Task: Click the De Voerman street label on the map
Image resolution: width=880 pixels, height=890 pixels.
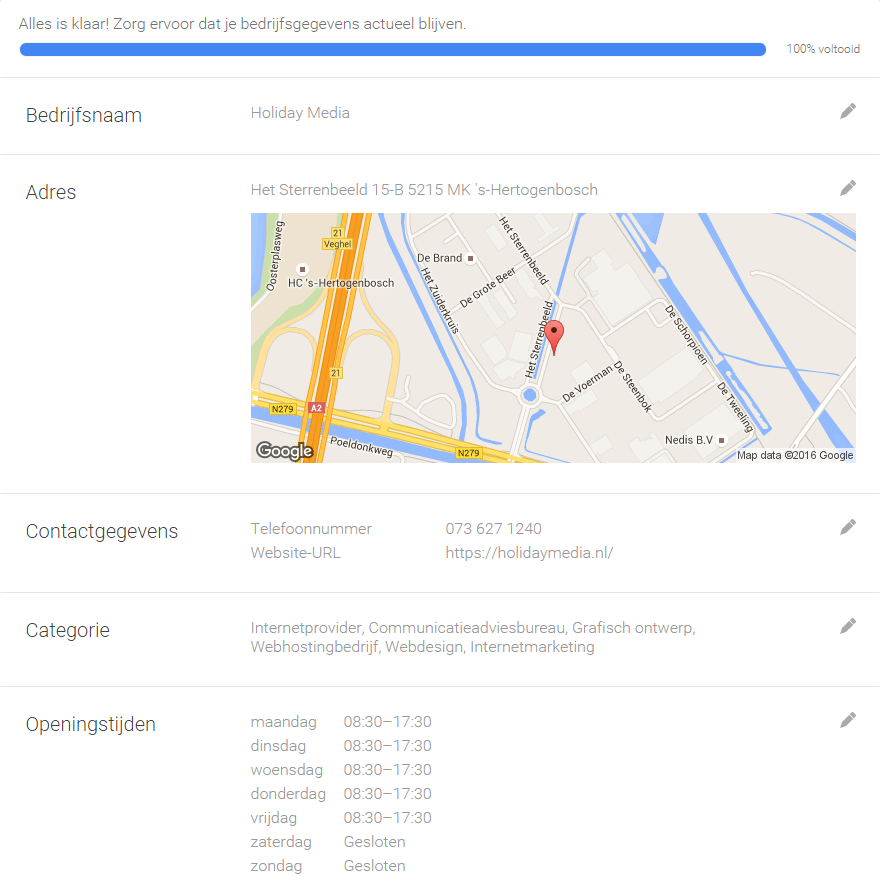Action: pos(587,384)
